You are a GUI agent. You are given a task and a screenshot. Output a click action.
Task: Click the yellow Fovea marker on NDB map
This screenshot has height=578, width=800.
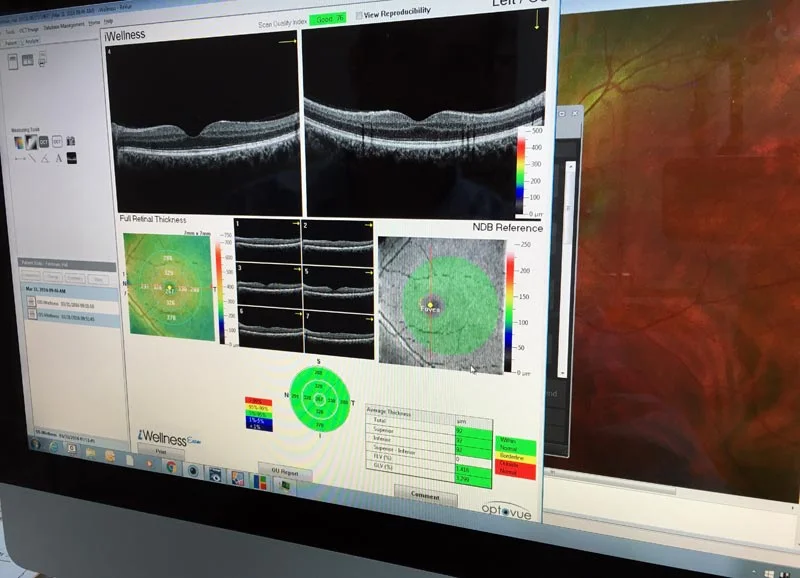[x=430, y=305]
